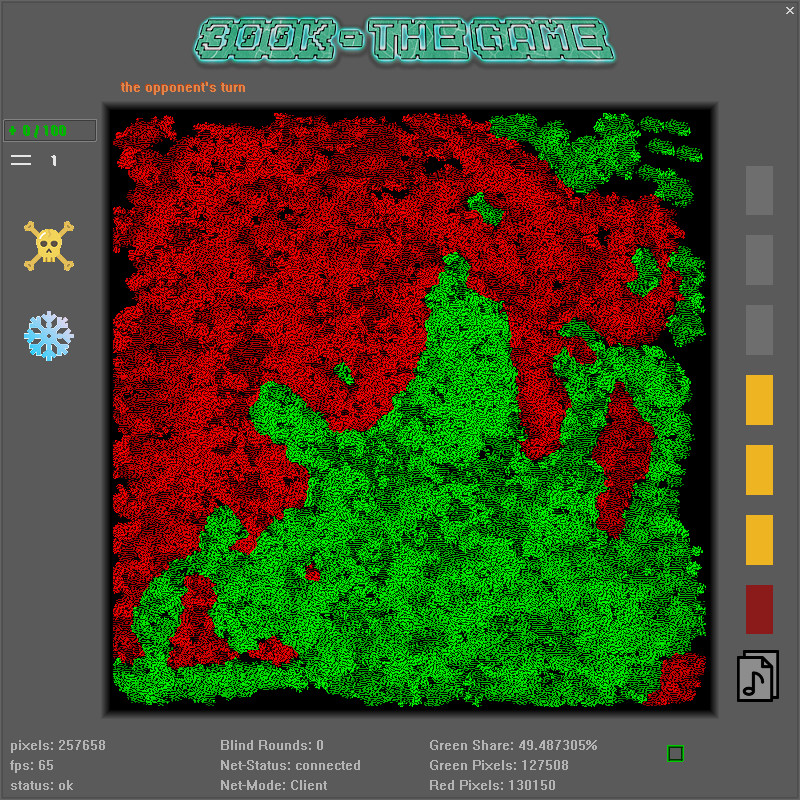Toggle music with the note icon
This screenshot has width=800, height=800.
757,675
